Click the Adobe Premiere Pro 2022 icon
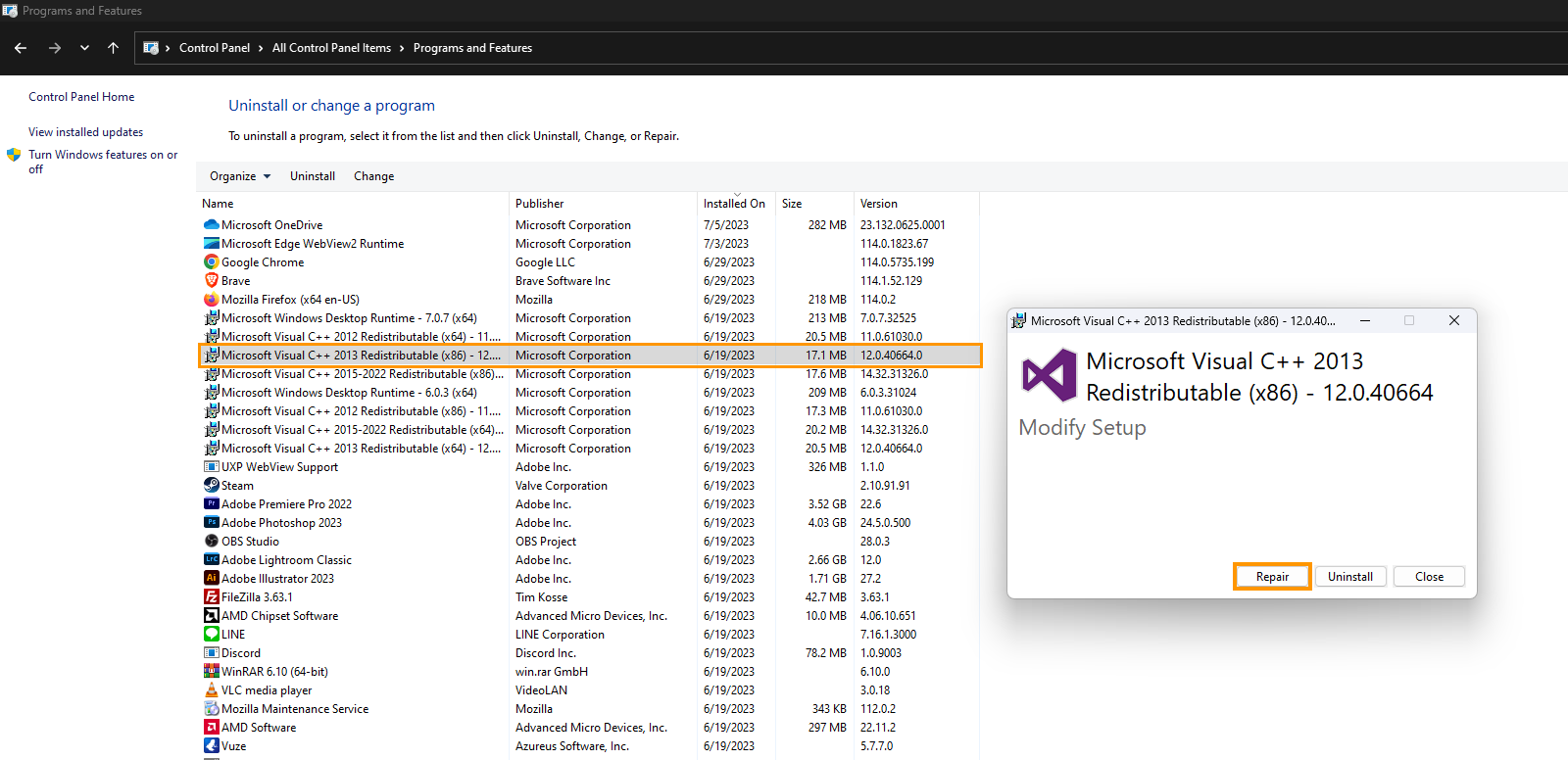1568x760 pixels. click(211, 503)
